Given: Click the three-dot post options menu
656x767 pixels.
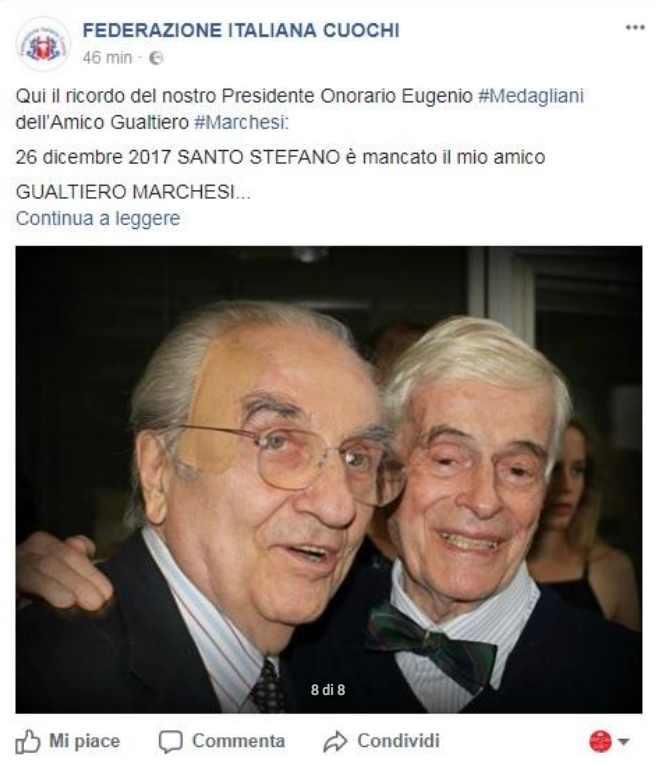Looking at the screenshot, I should [x=635, y=27].
